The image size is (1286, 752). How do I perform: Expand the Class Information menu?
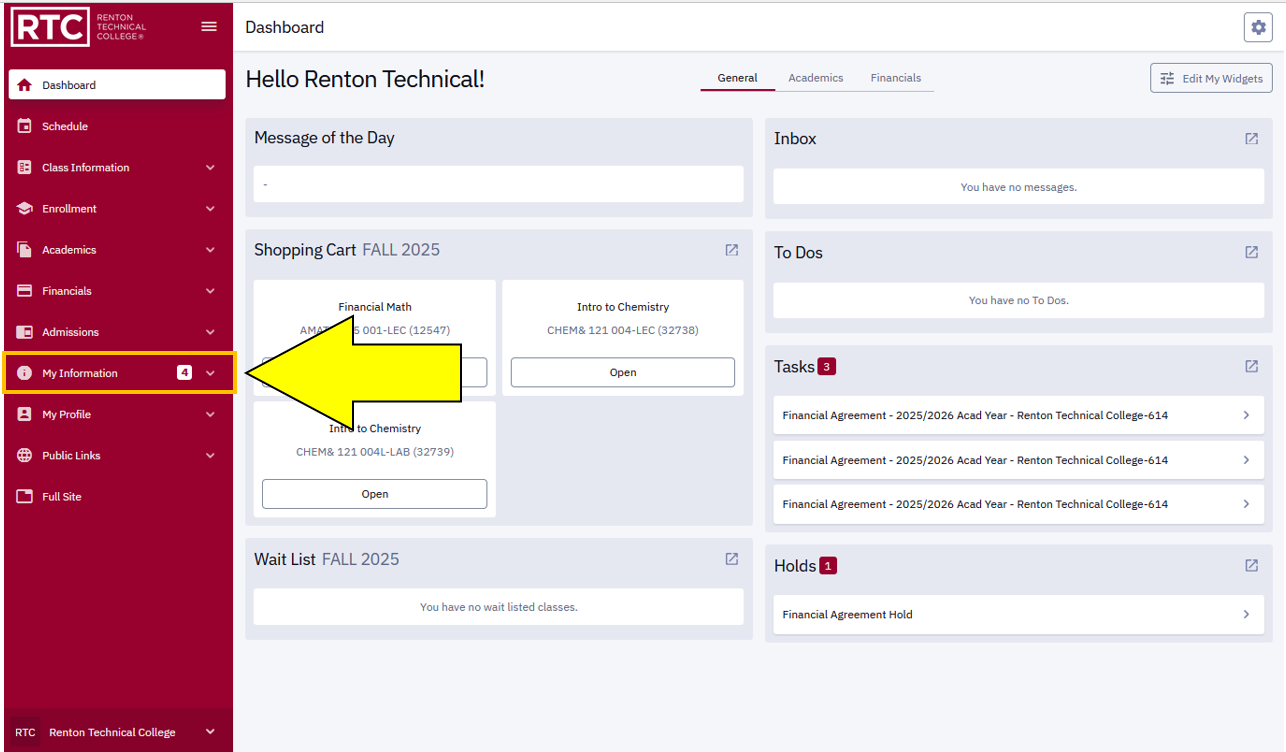pyautogui.click(x=118, y=168)
